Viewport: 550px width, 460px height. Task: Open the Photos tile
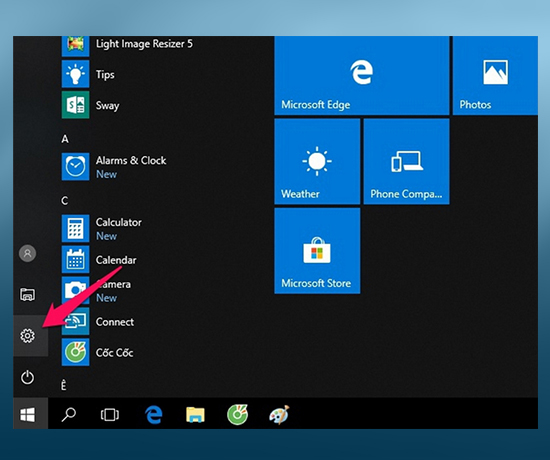click(495, 75)
